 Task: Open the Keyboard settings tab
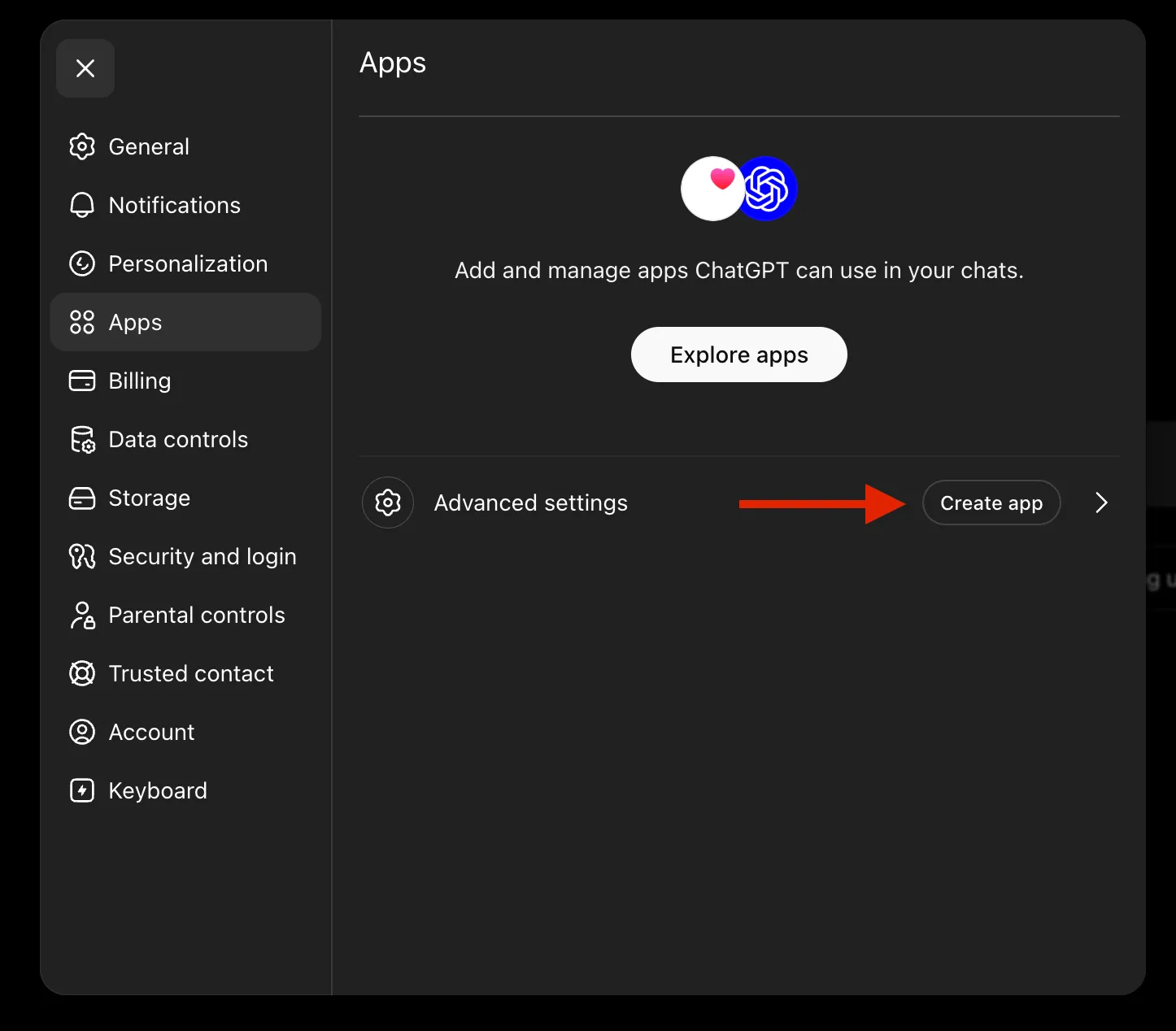tap(185, 790)
